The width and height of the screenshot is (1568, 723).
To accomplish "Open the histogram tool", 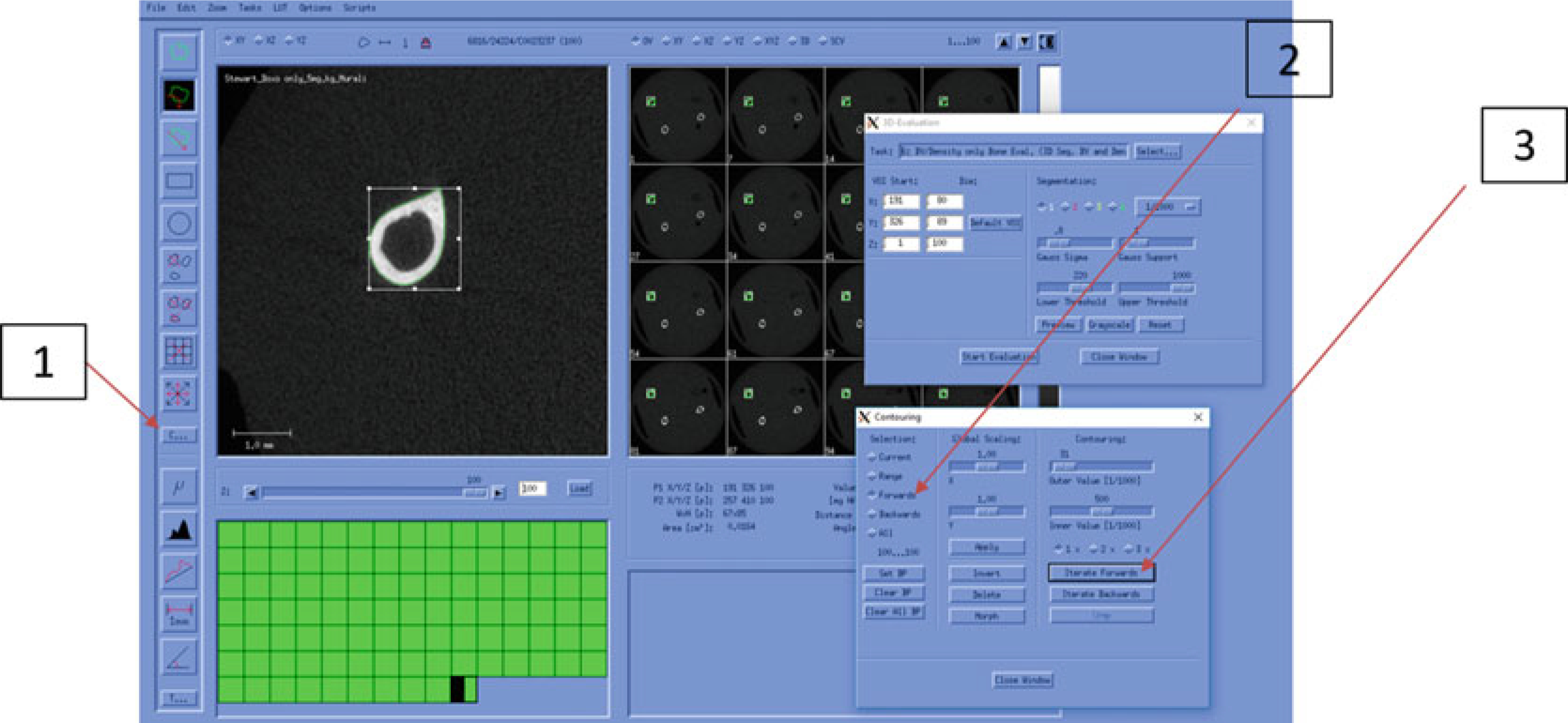I will (178, 529).
